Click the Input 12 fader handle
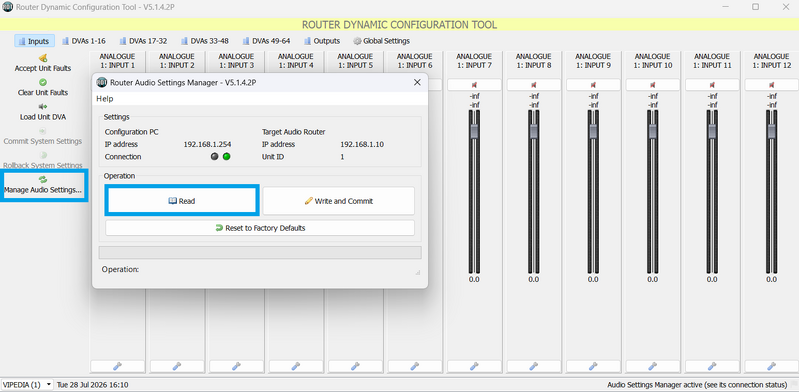 coord(771,132)
